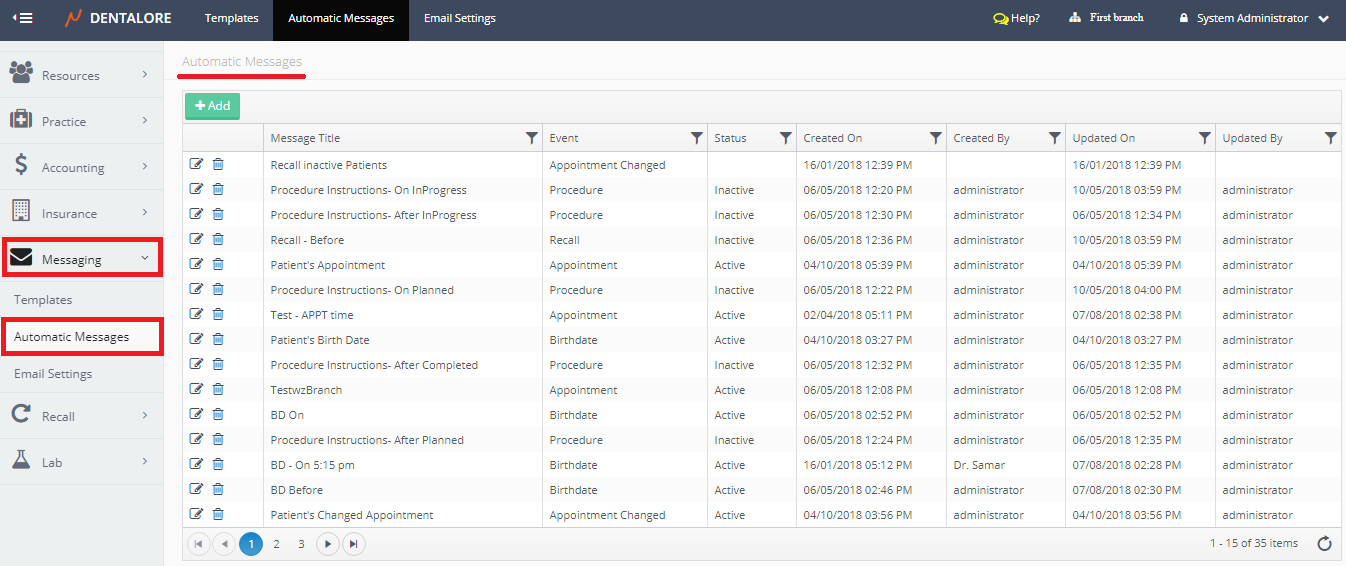Open filter icon for Created By column
Viewport: 1346px width, 566px height.
coord(1054,138)
